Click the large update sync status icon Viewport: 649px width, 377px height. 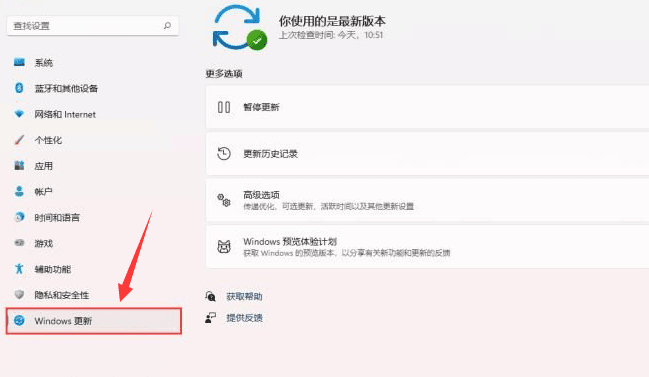pos(240,27)
